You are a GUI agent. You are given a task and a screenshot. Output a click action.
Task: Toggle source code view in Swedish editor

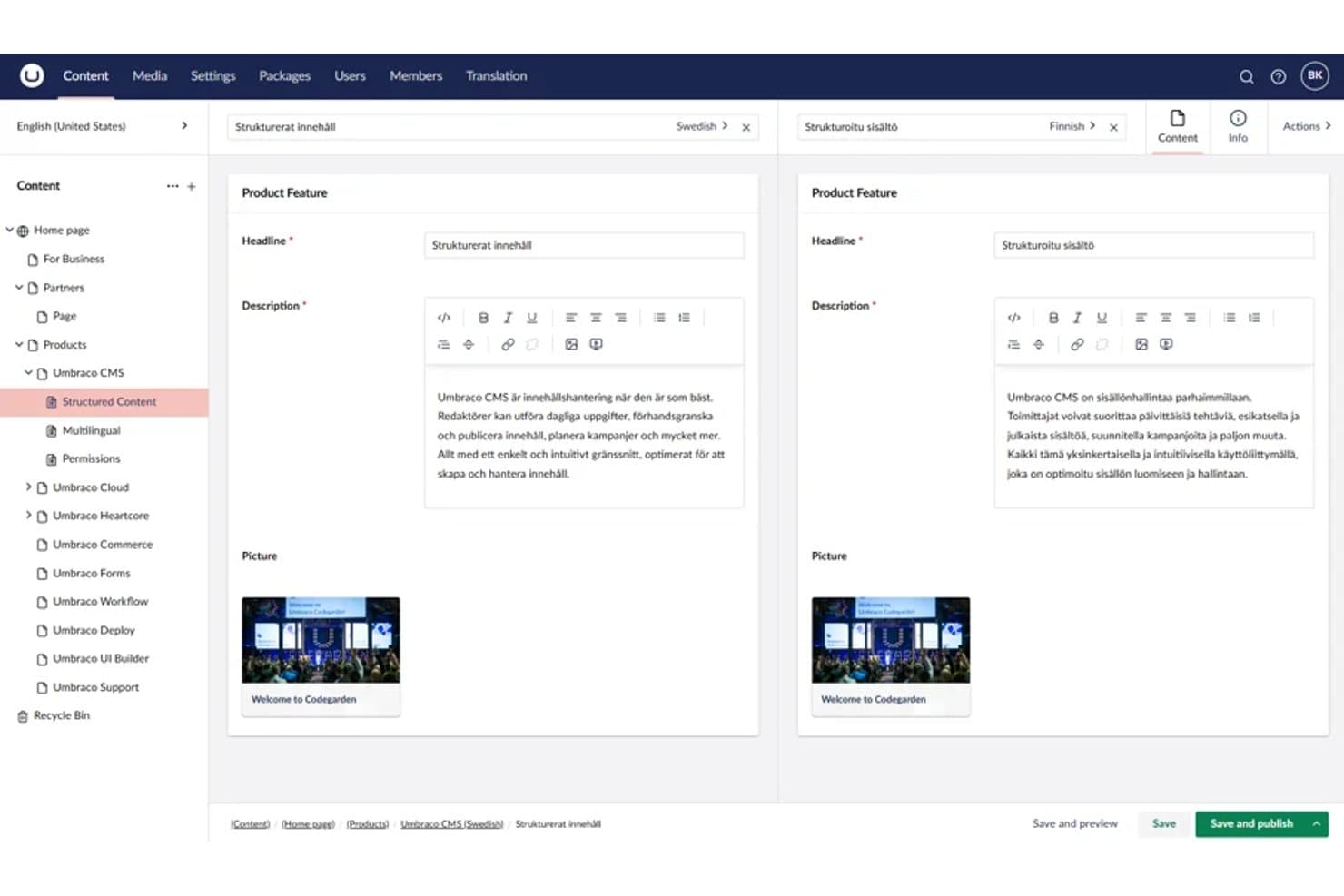click(x=444, y=318)
